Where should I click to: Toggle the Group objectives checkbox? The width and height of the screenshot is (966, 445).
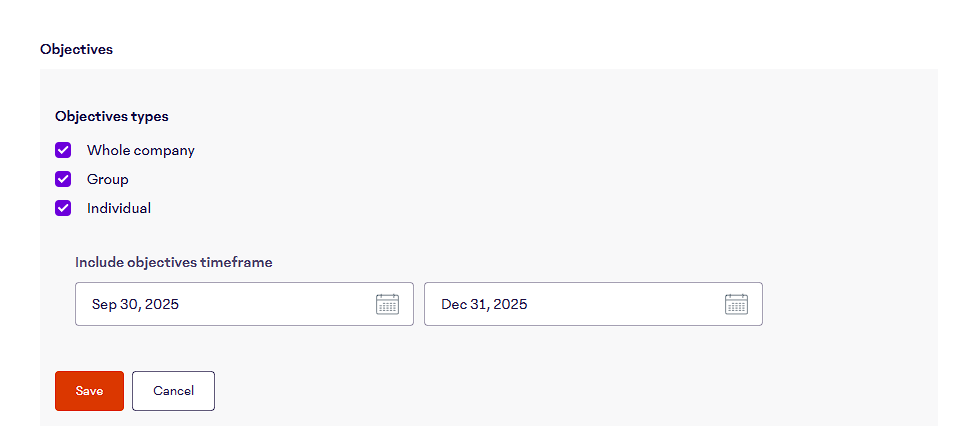[63, 179]
